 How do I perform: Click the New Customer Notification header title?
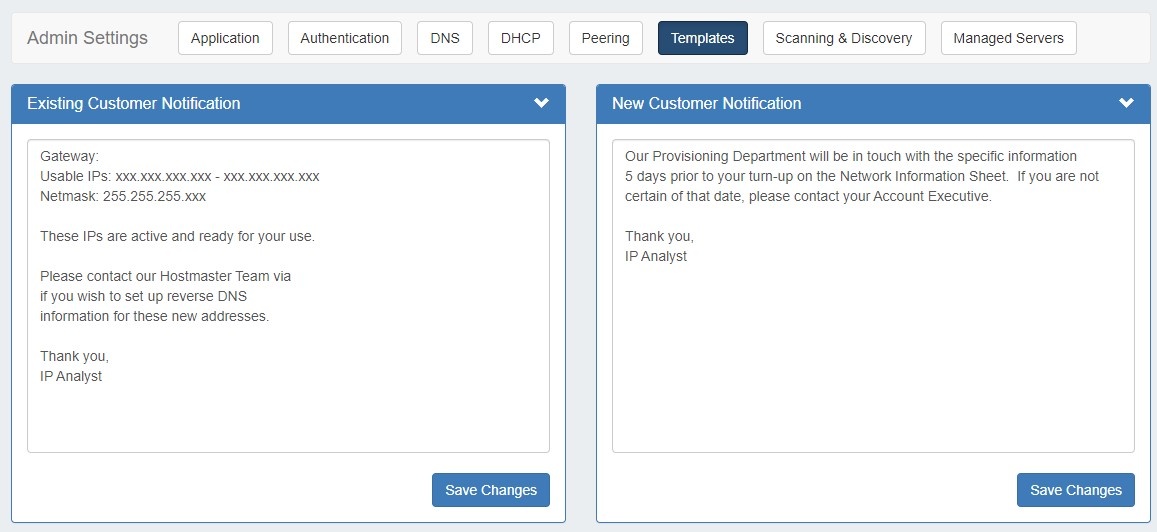point(706,103)
